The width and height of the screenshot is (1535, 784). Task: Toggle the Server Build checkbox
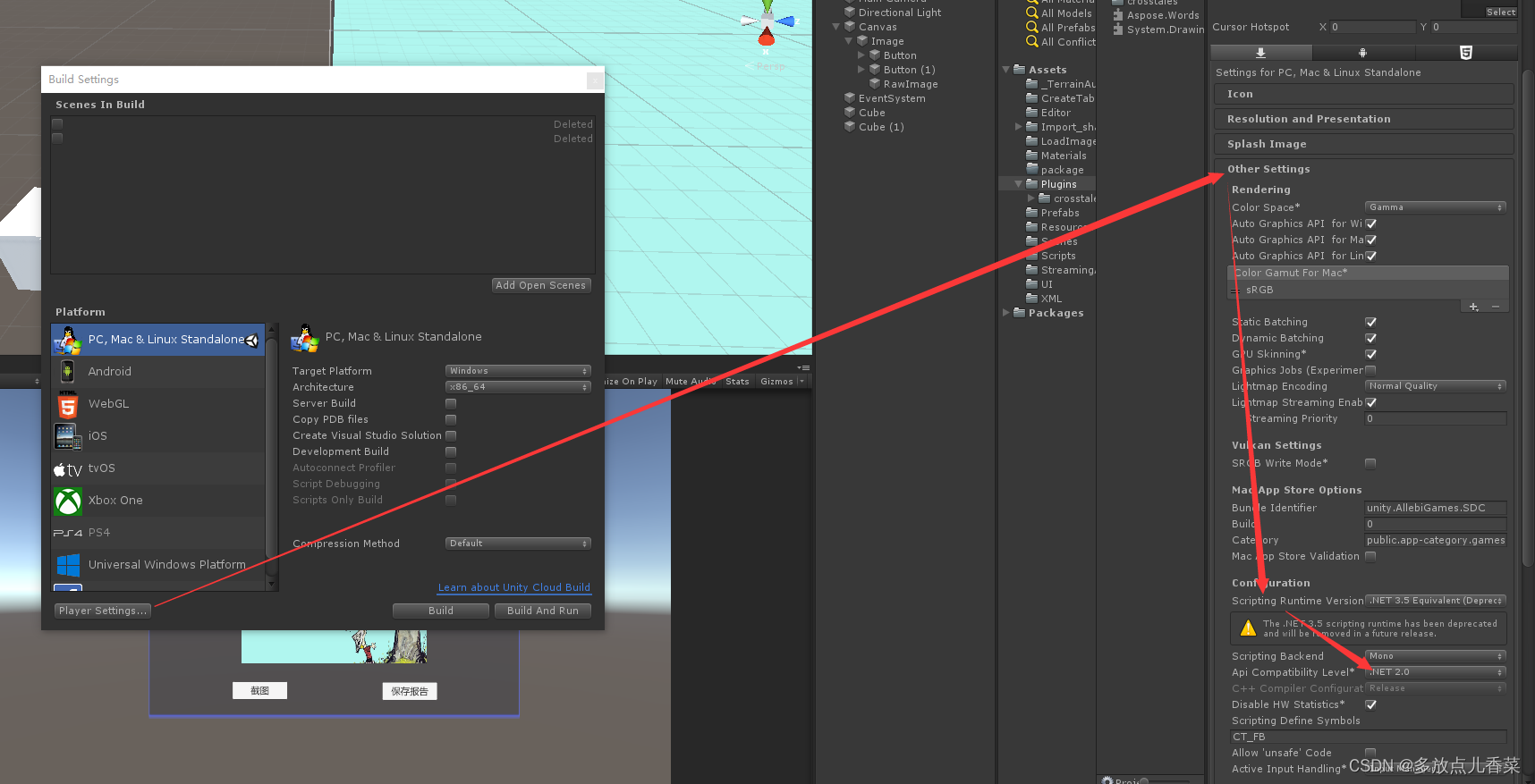[x=451, y=403]
